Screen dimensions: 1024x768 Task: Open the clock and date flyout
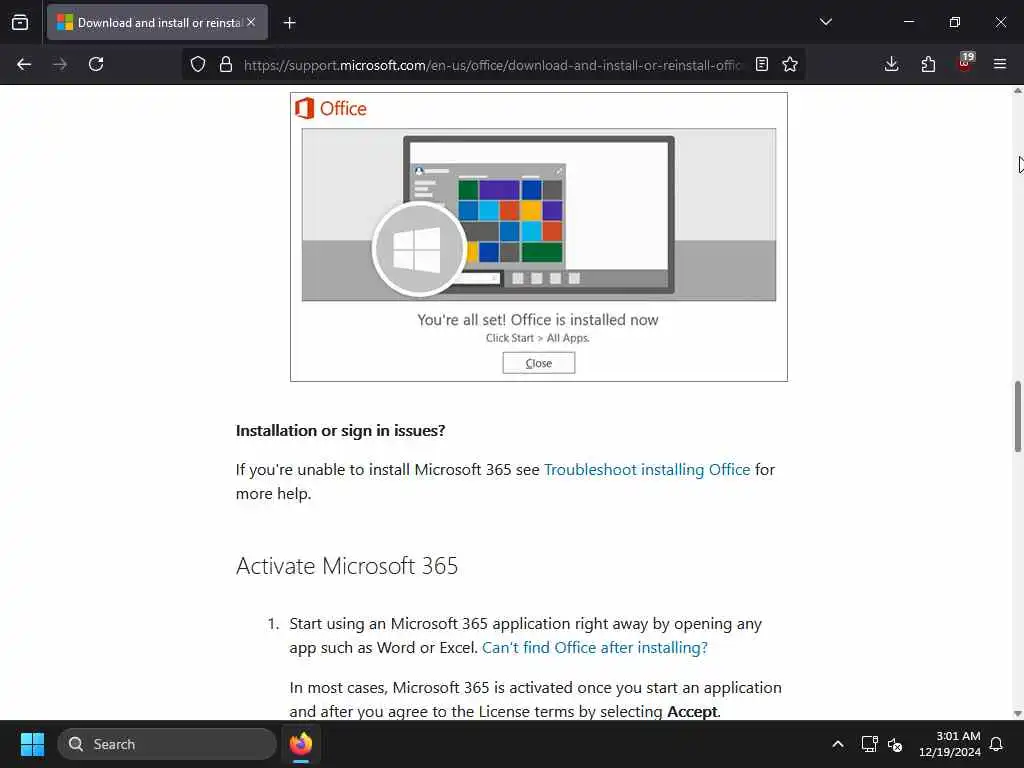(950, 744)
